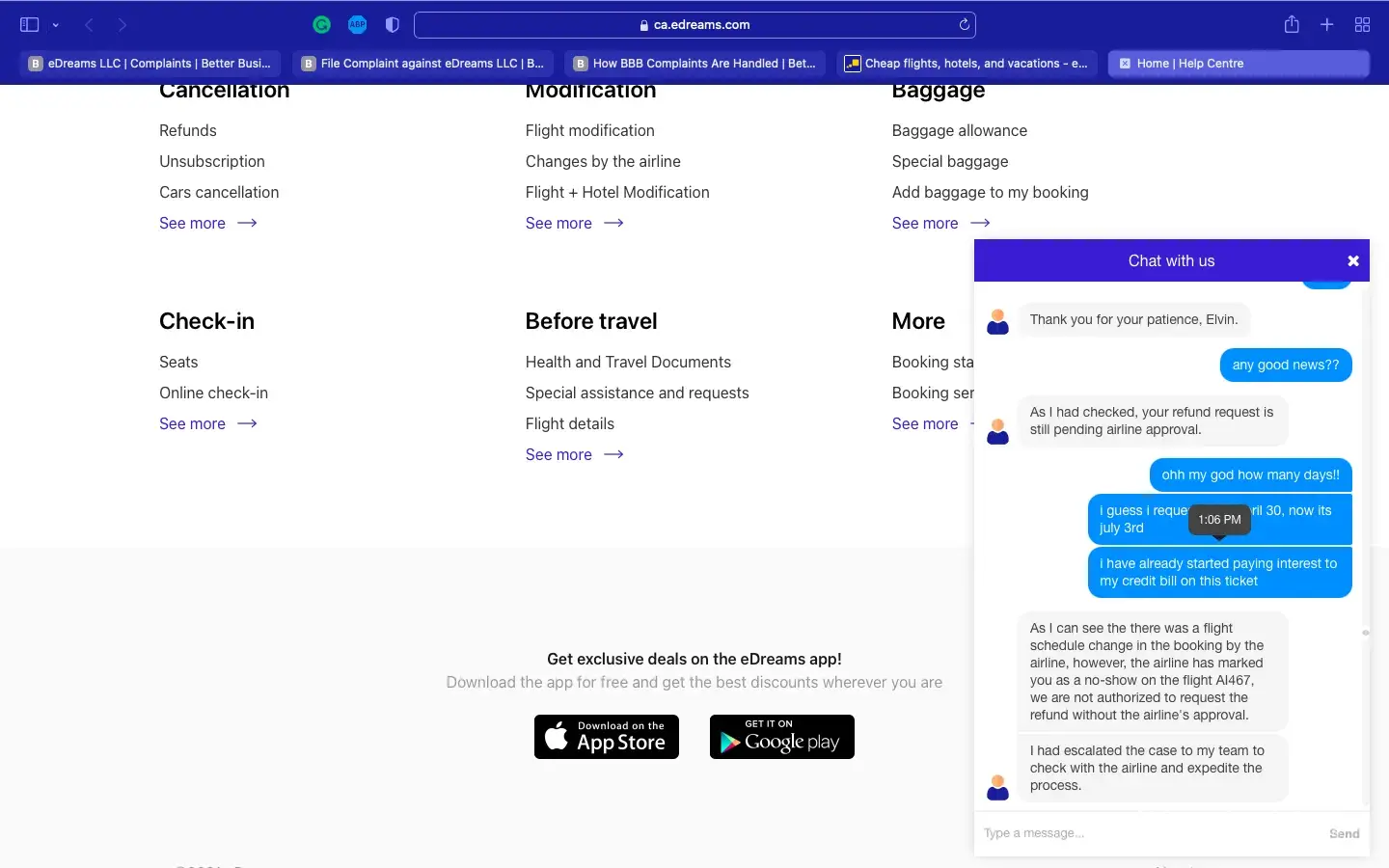Click See more under Cancellation
1389x868 pixels.
tap(208, 223)
